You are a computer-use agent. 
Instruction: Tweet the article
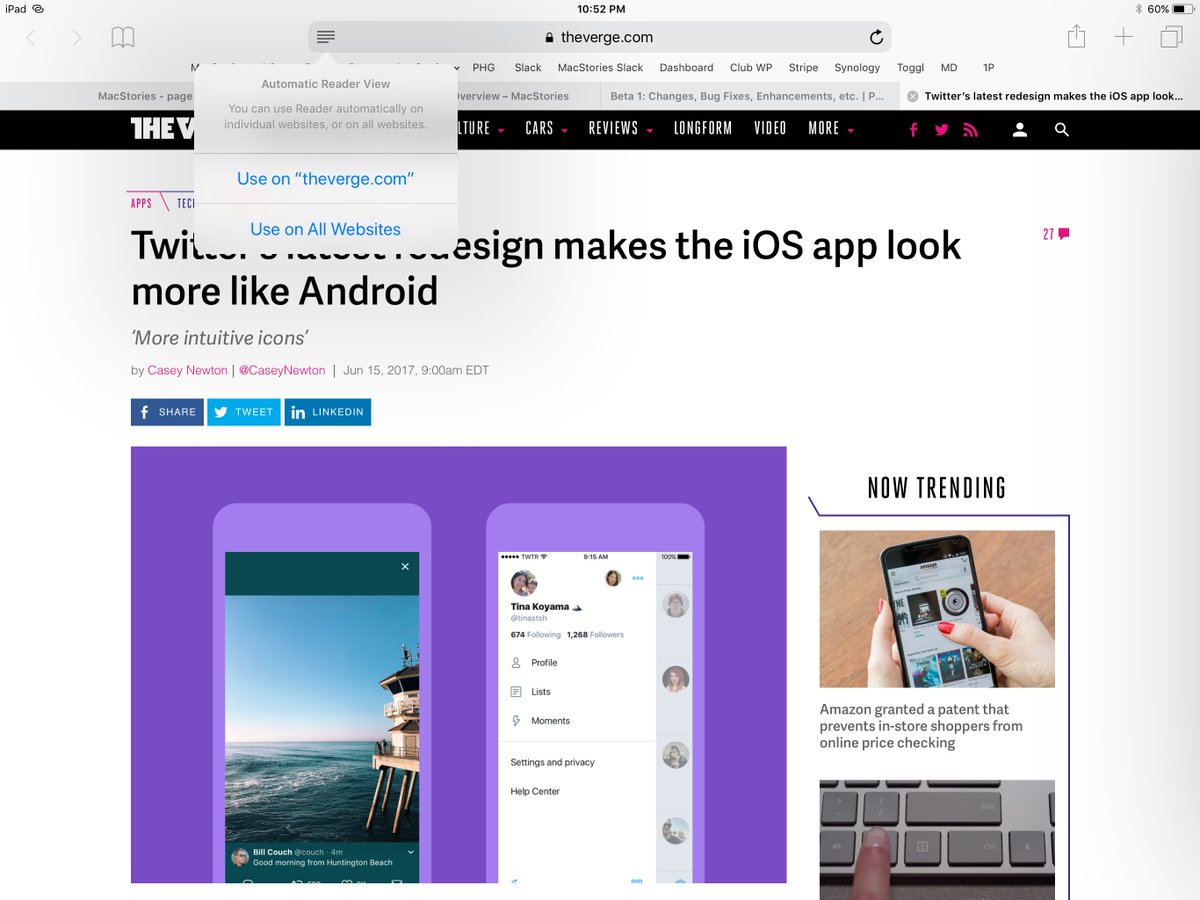point(244,412)
